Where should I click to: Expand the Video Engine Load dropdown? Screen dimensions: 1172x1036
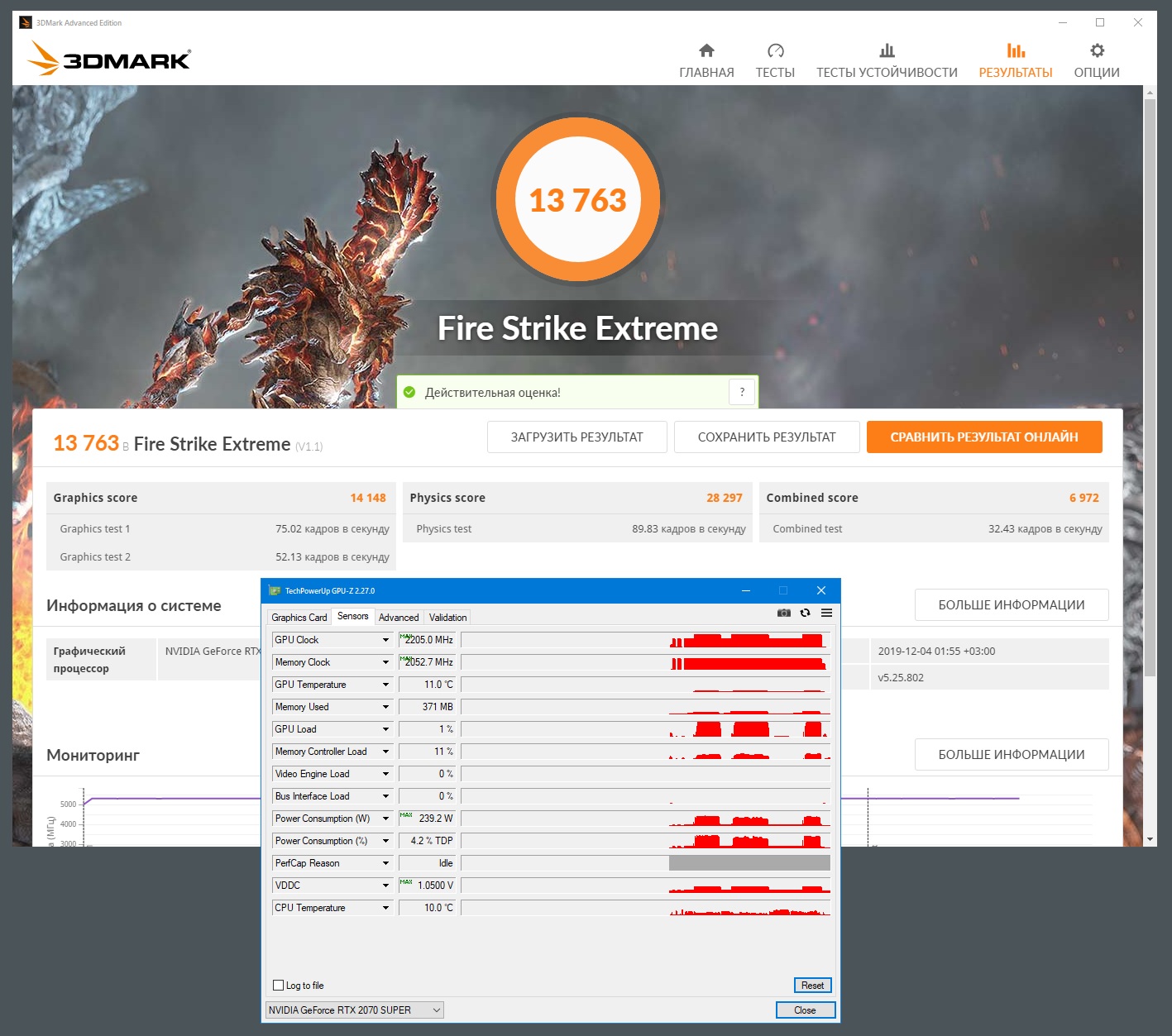coord(385,774)
